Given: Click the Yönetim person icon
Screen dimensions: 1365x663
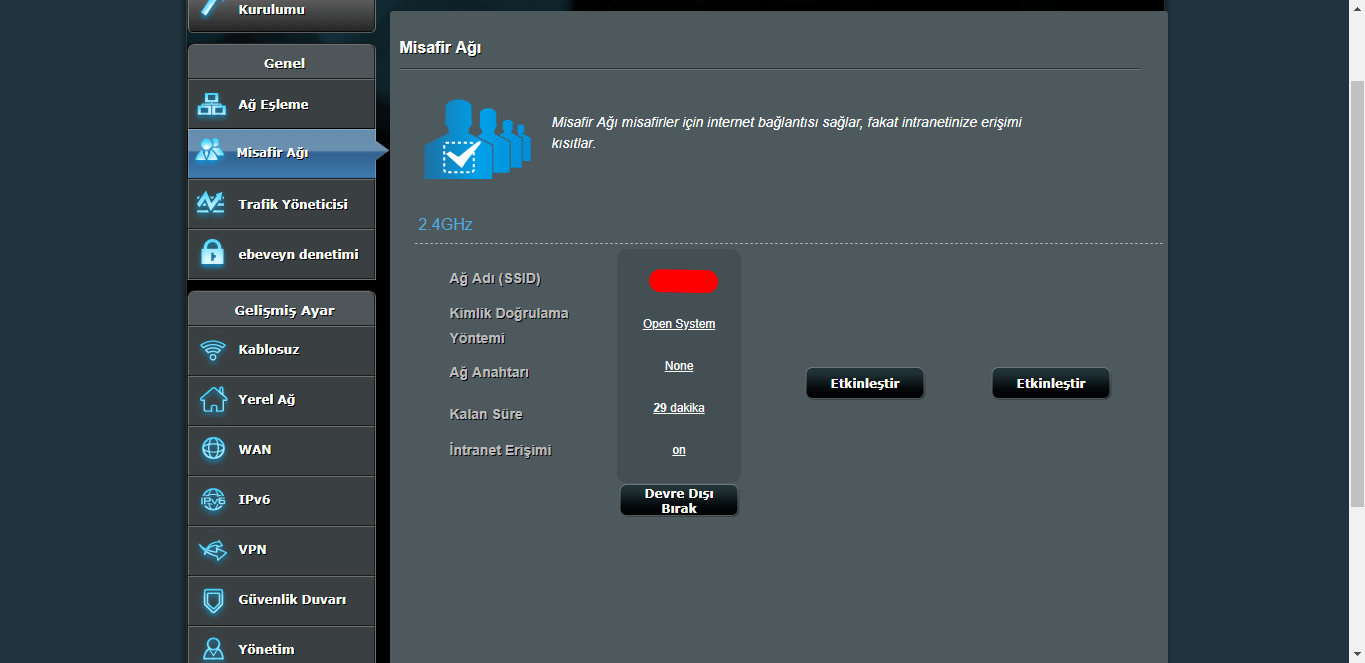Looking at the screenshot, I should pos(213,649).
